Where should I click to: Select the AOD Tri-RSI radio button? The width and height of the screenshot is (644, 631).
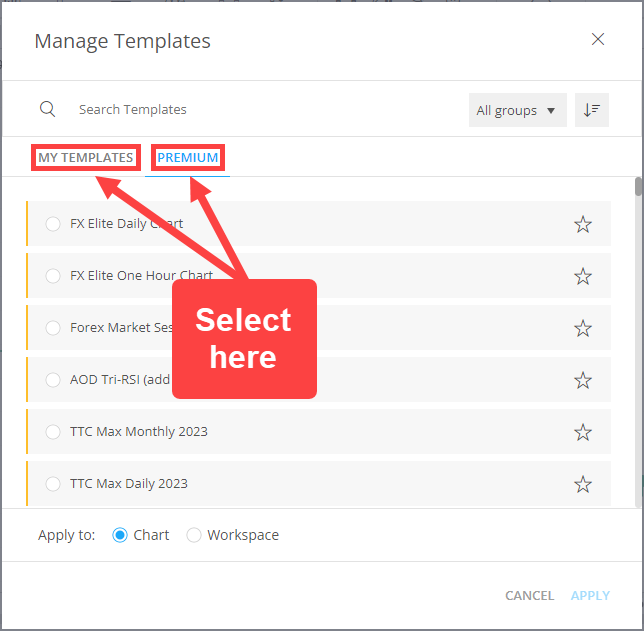tap(53, 380)
